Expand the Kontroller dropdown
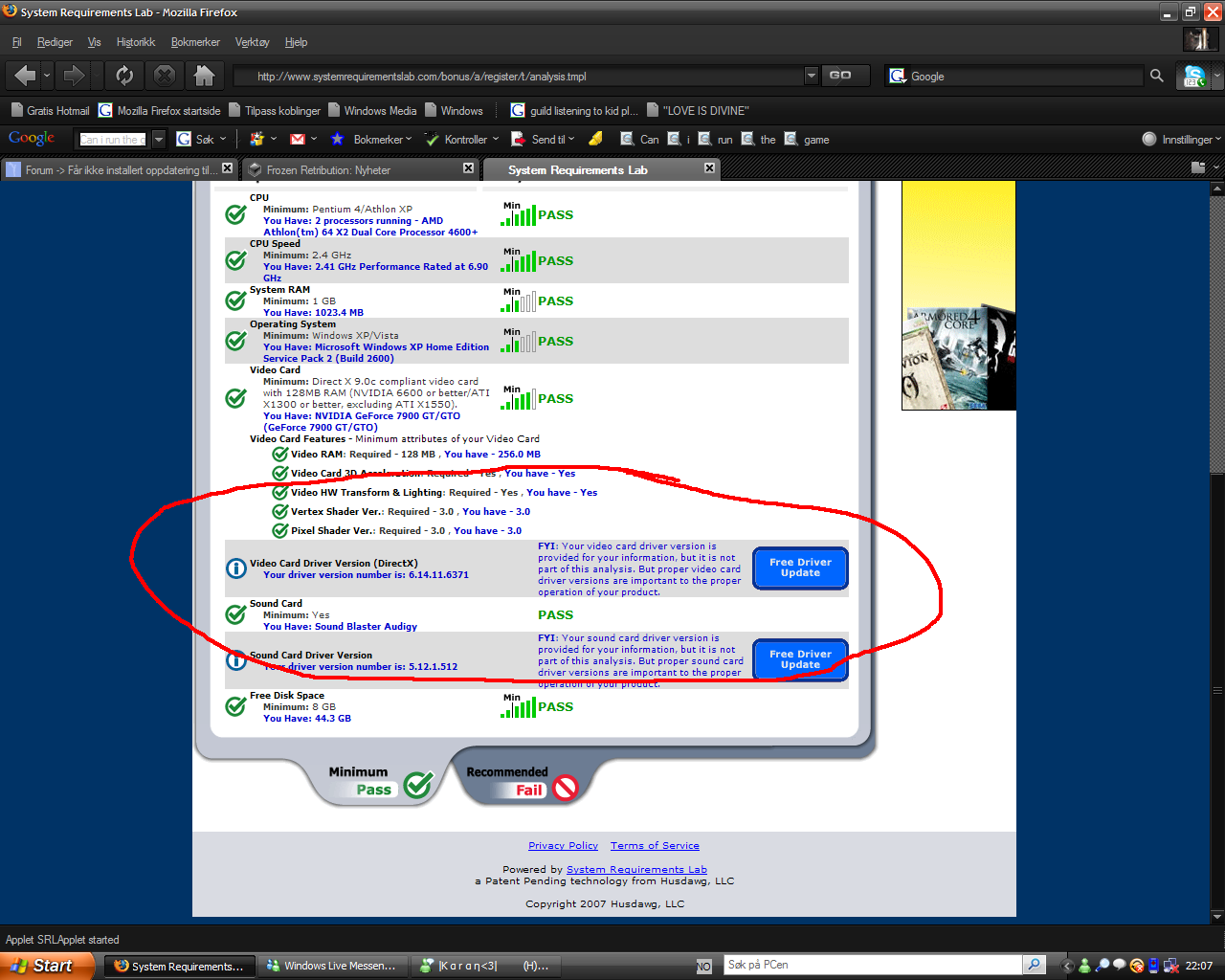Image resolution: width=1225 pixels, height=980 pixels. (x=496, y=139)
